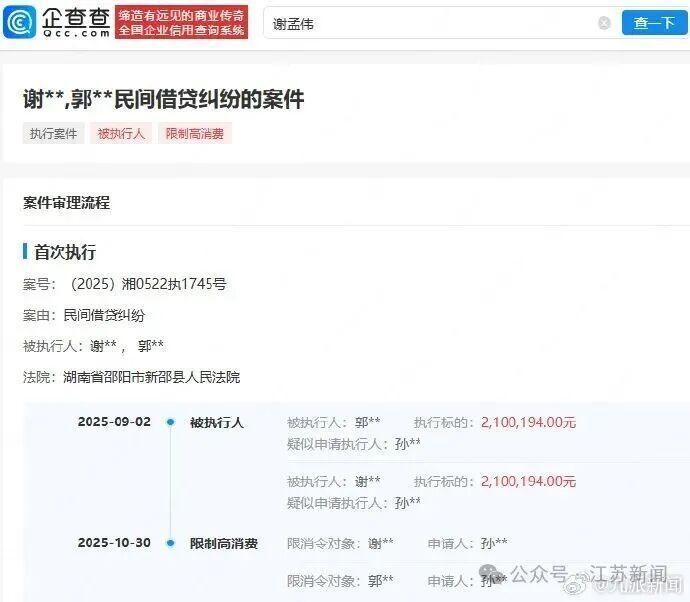Screen dimensions: 690x602
Task: Click 申请人 孙** in the 谢** restriction row
Action: coord(467,543)
